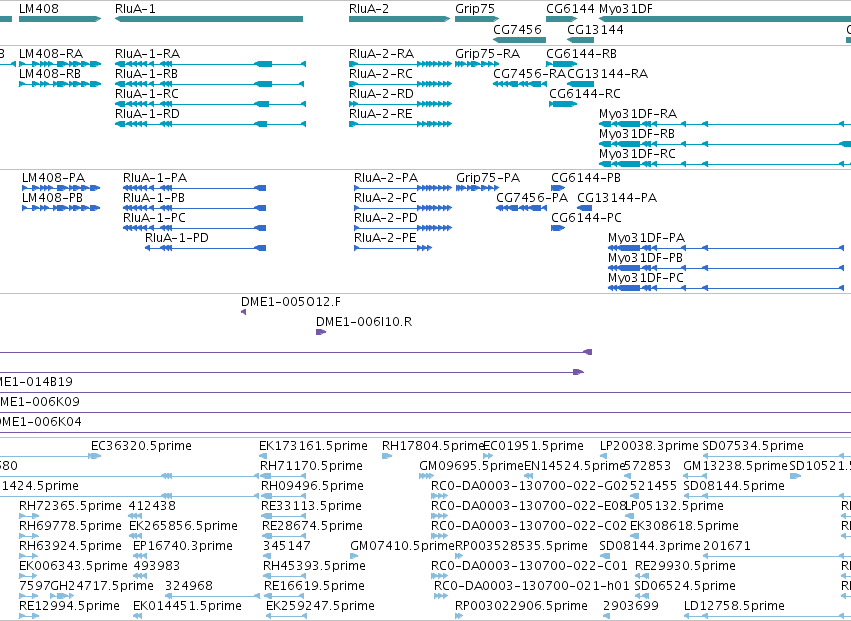Image resolution: width=851 pixels, height=621 pixels.
Task: Select Myo31DF-PC CDS
Action: coord(726,288)
